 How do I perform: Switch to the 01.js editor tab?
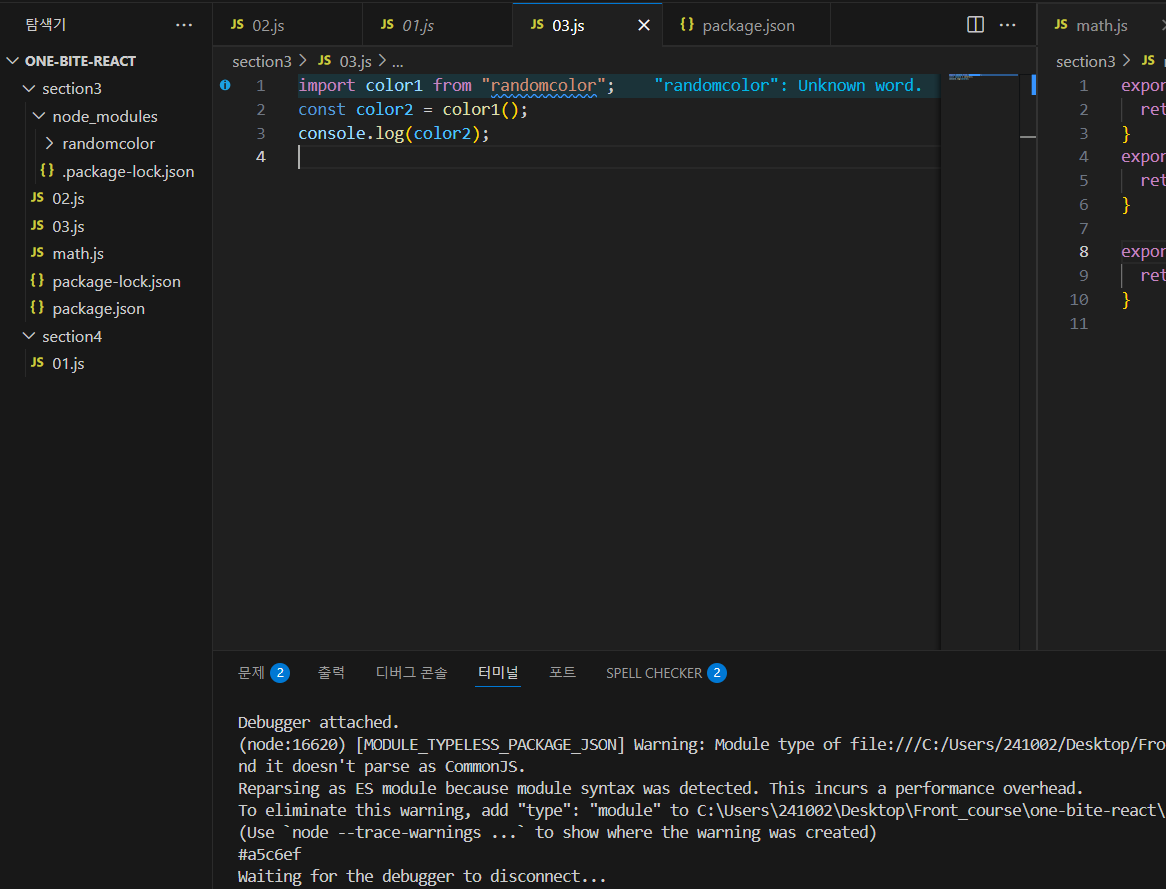click(437, 25)
